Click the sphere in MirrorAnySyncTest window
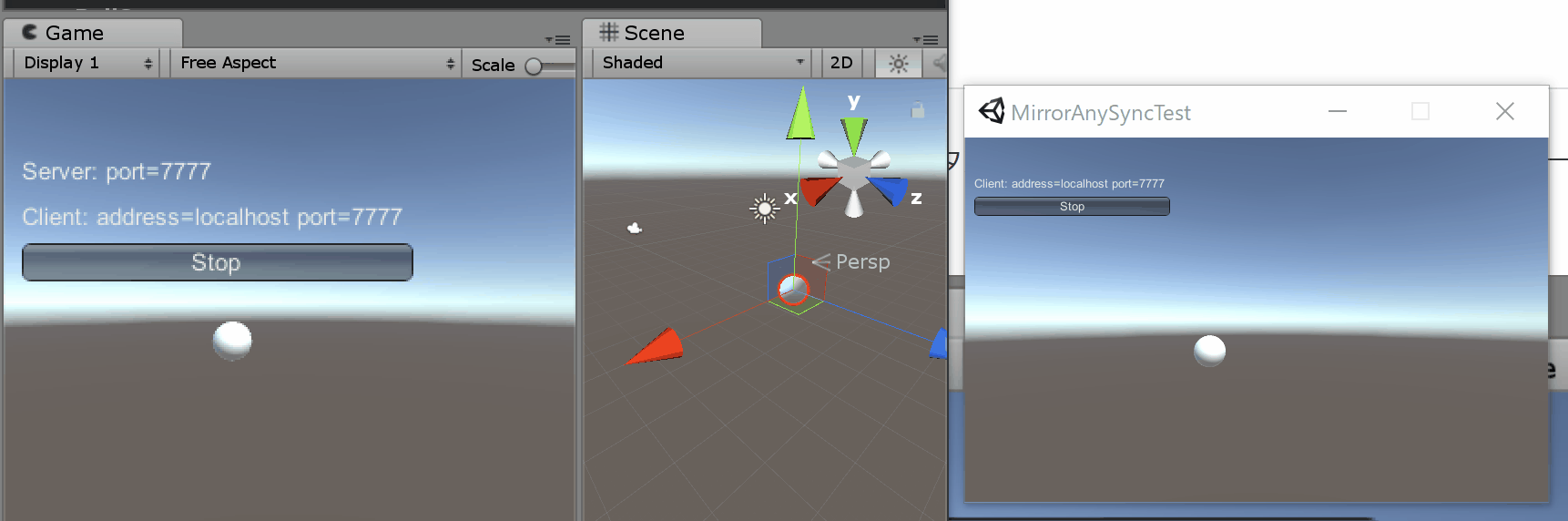 (1210, 351)
